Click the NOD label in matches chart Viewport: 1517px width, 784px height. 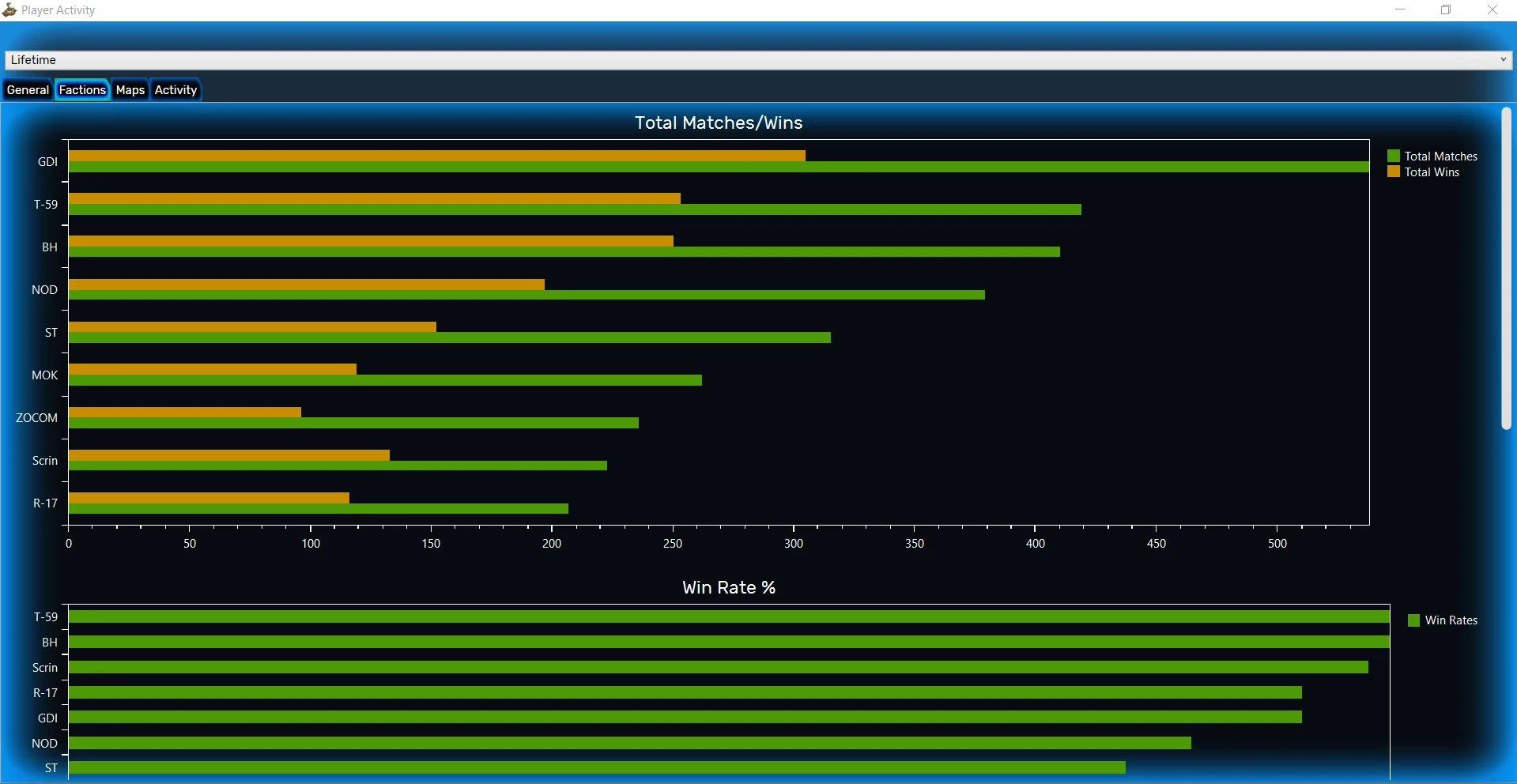coord(44,290)
